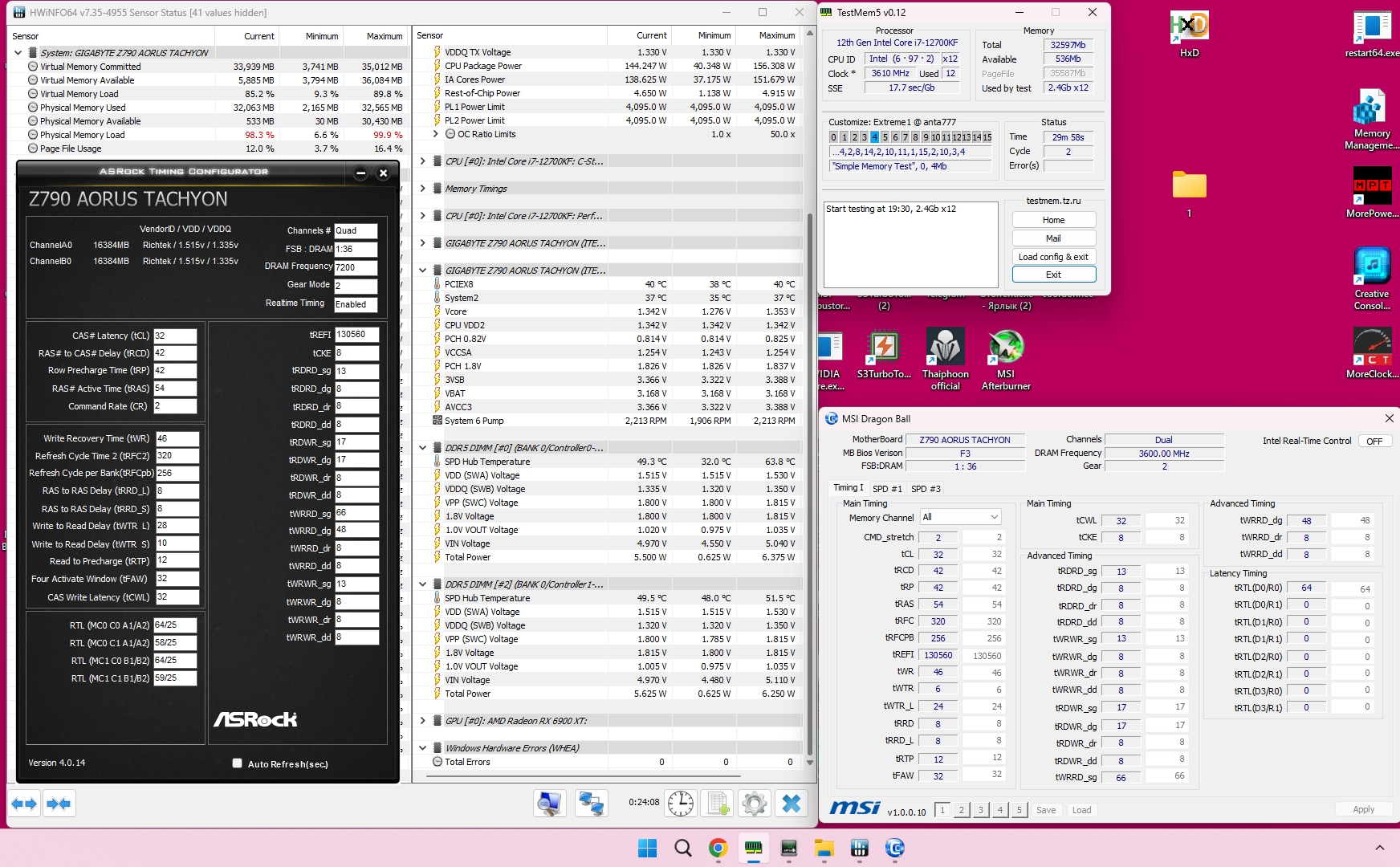Open HWiNFO remote network computers icon

(x=592, y=803)
